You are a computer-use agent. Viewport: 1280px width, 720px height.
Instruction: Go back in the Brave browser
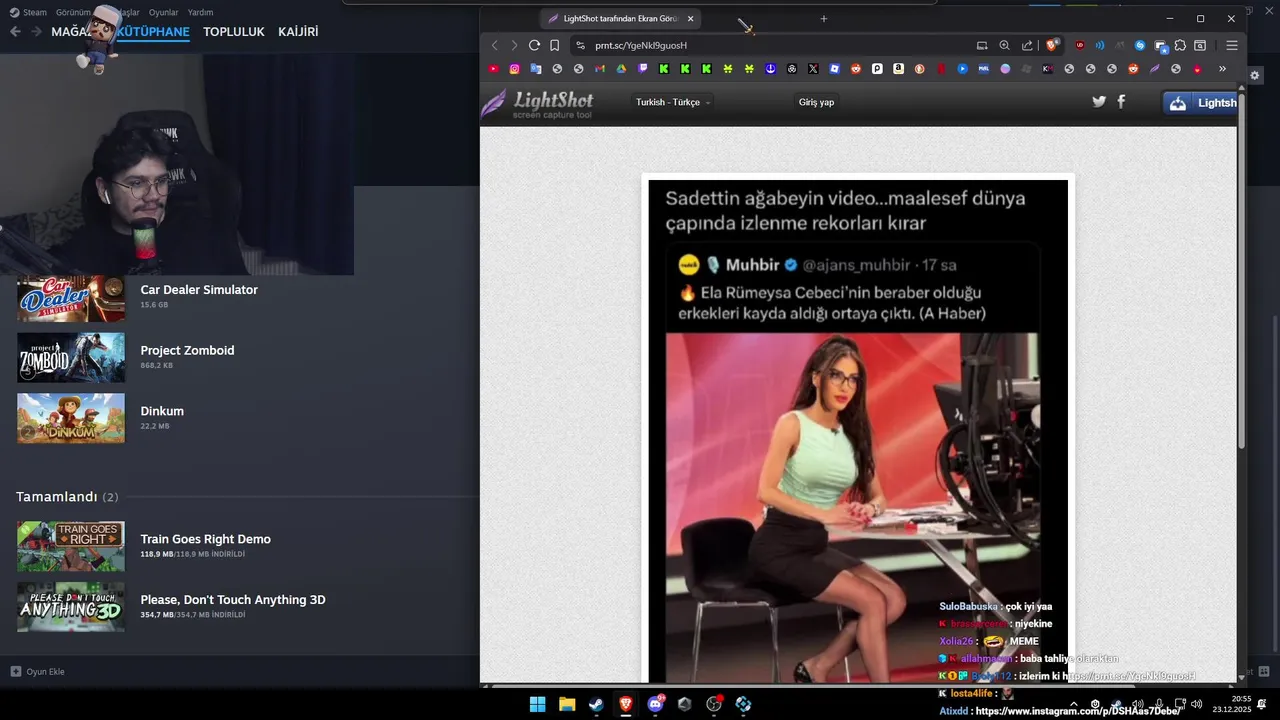pos(494,45)
